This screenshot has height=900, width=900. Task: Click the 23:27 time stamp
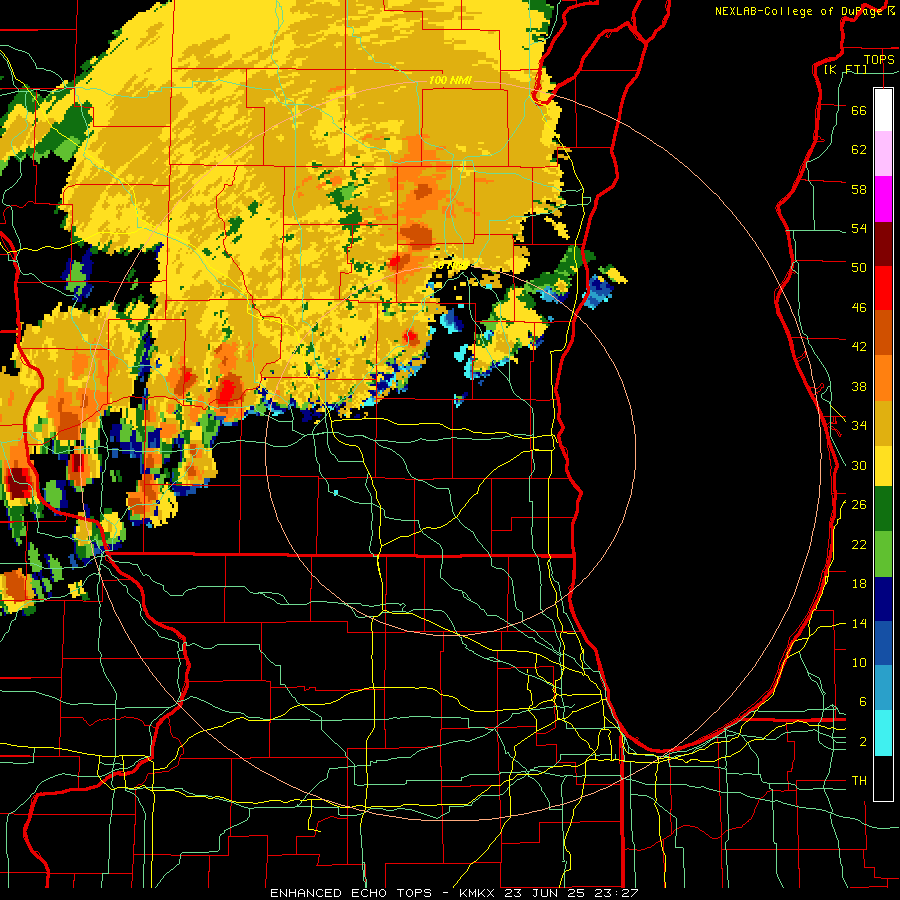coord(618,893)
